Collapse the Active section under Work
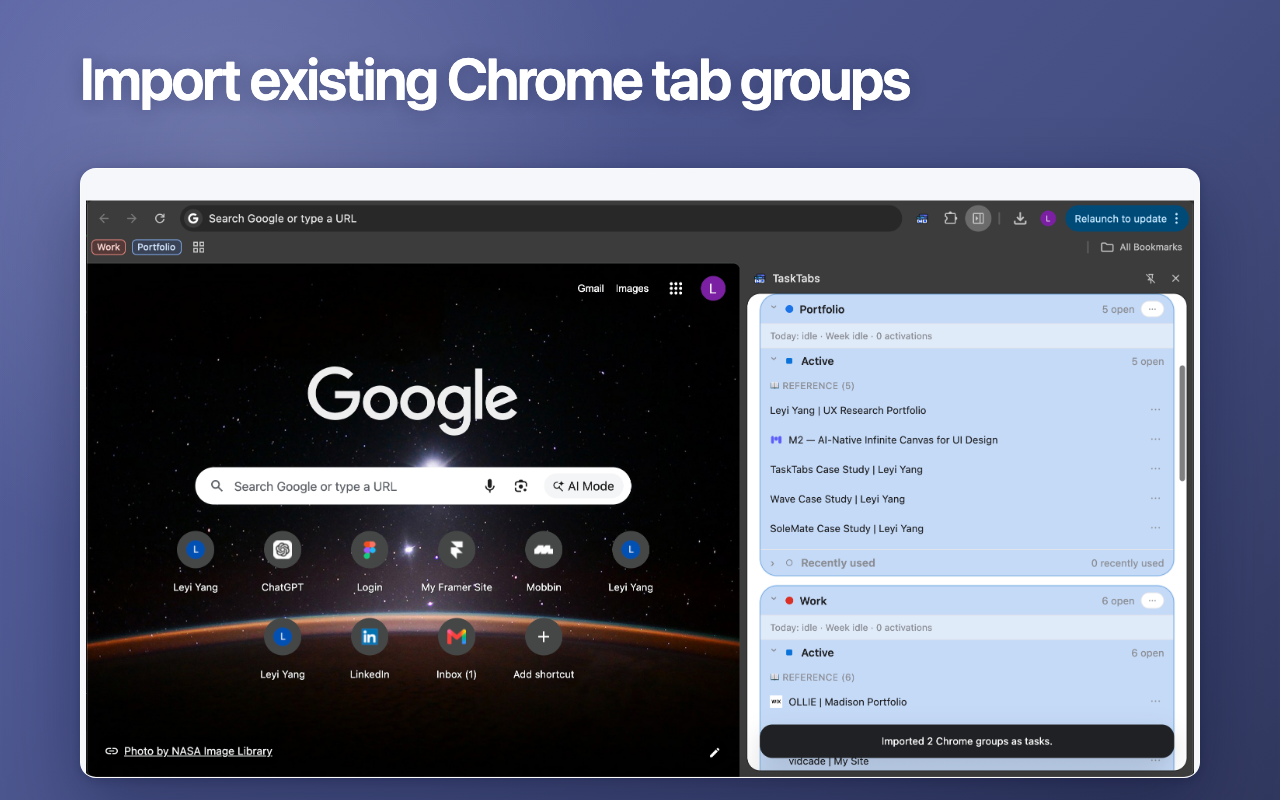This screenshot has width=1280, height=800. tap(773, 652)
